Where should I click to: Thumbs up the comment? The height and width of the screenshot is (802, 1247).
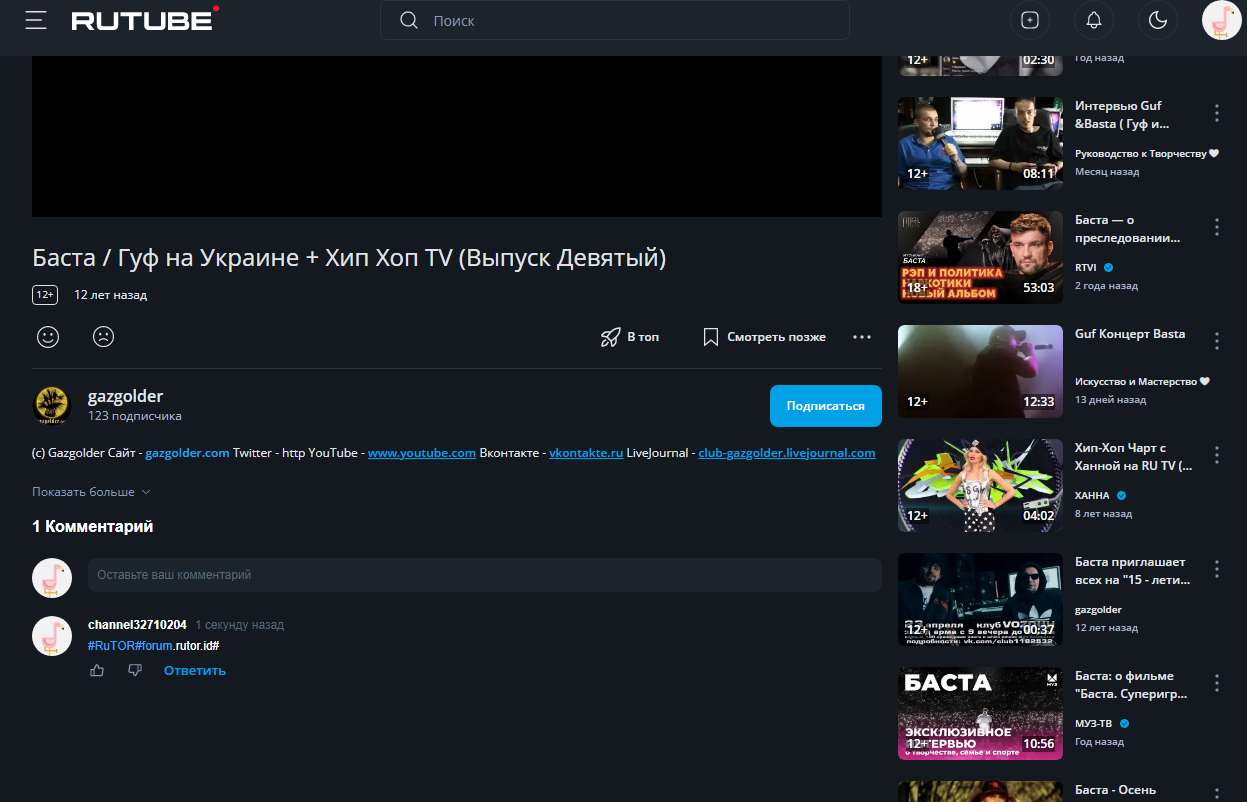[x=97, y=670]
